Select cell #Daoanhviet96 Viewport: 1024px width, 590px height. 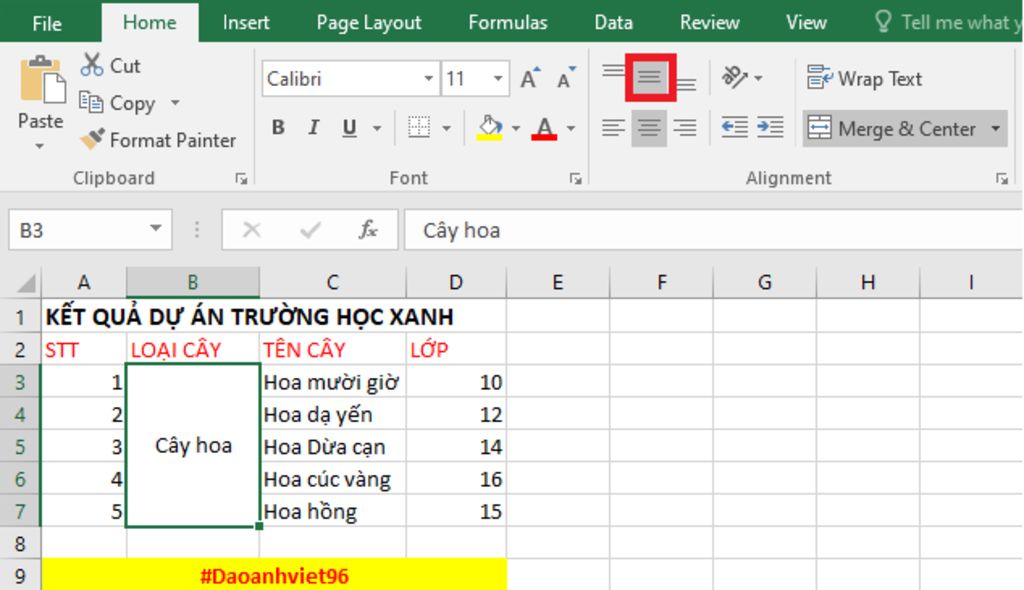pos(274,576)
